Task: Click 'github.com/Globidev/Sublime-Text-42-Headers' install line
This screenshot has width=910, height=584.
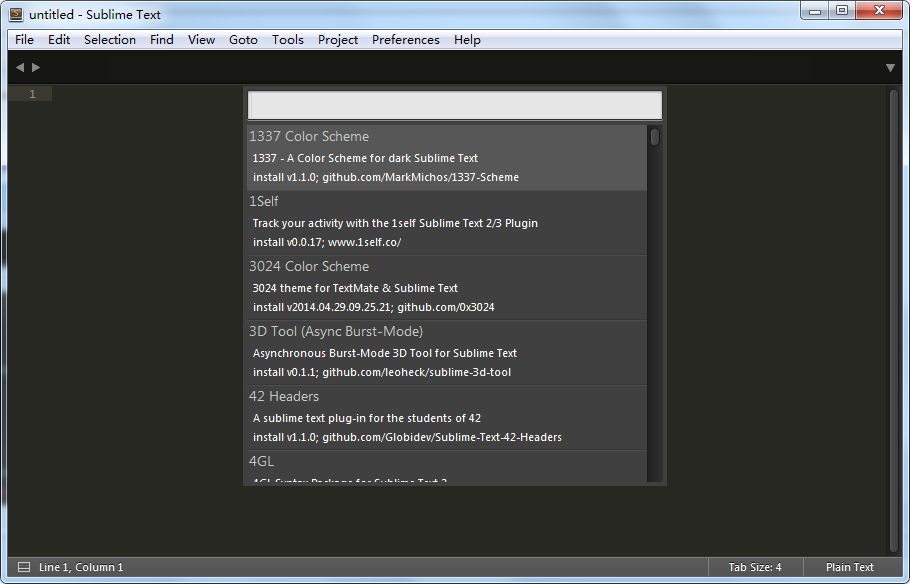Action: (407, 437)
